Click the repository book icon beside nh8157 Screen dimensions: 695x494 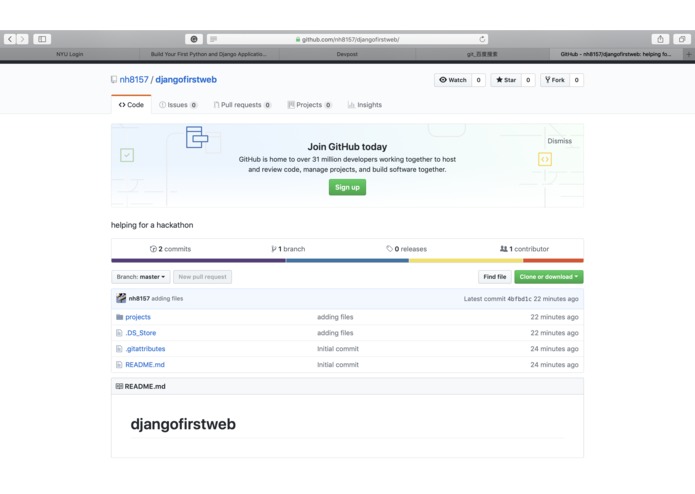[x=114, y=80]
